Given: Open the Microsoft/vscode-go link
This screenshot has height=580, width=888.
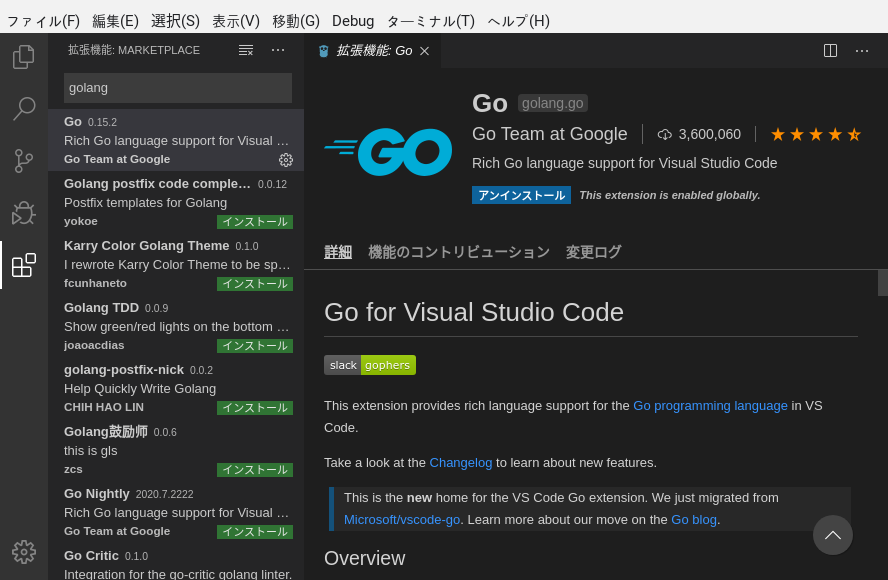Looking at the screenshot, I should coord(402,519).
